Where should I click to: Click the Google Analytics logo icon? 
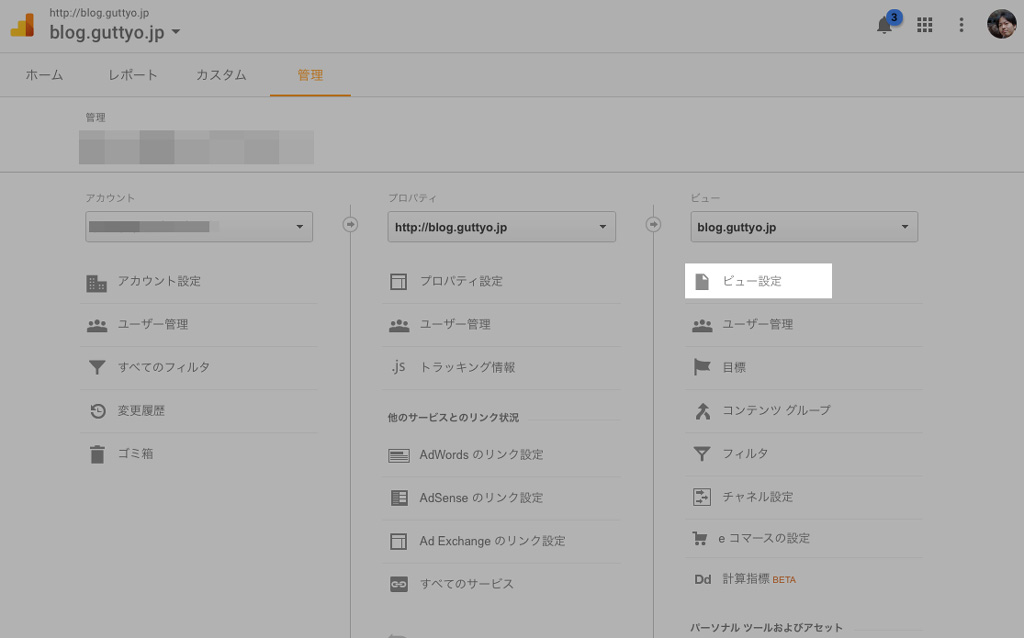tap(23, 25)
